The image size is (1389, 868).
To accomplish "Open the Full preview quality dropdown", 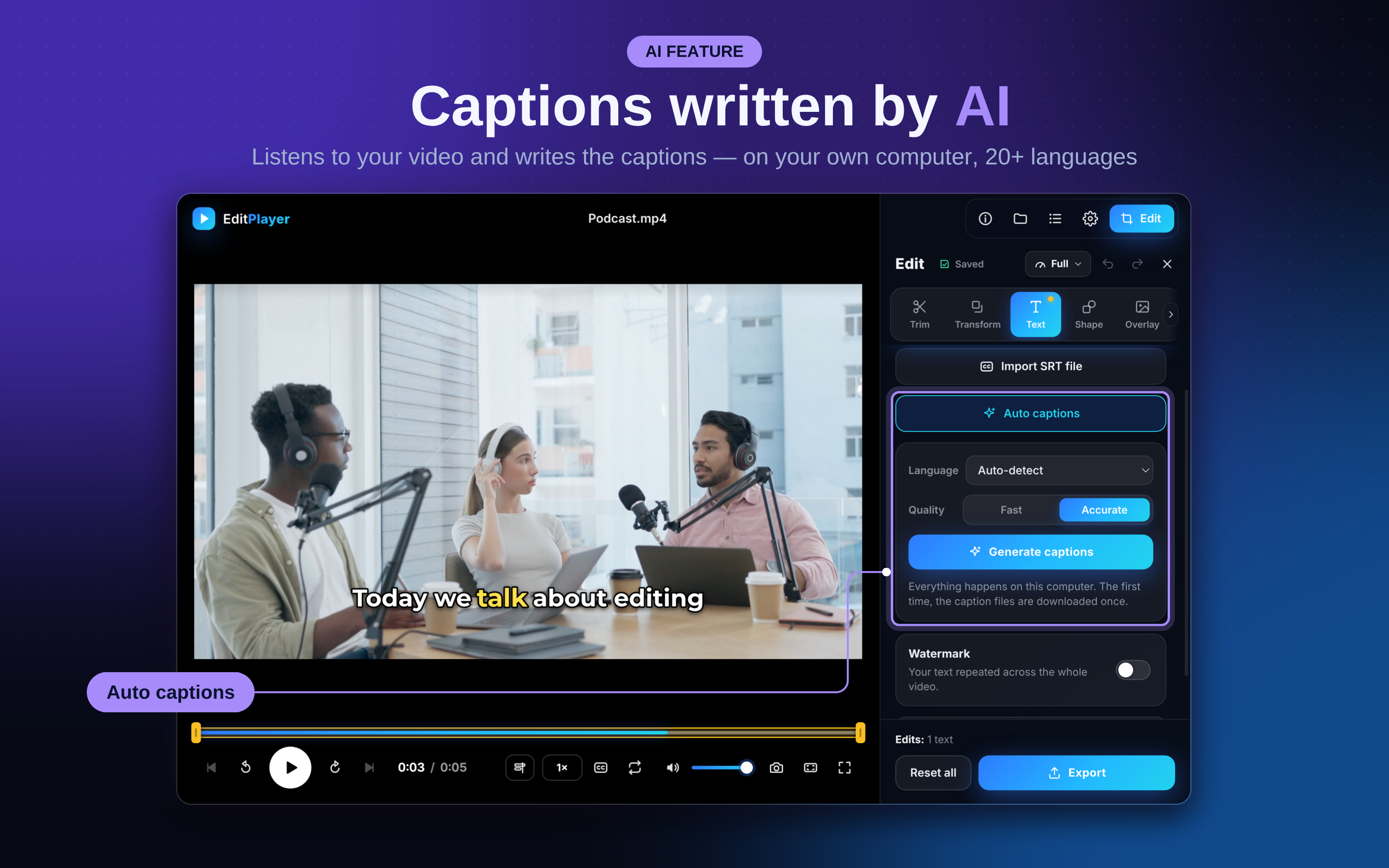I will [x=1058, y=264].
